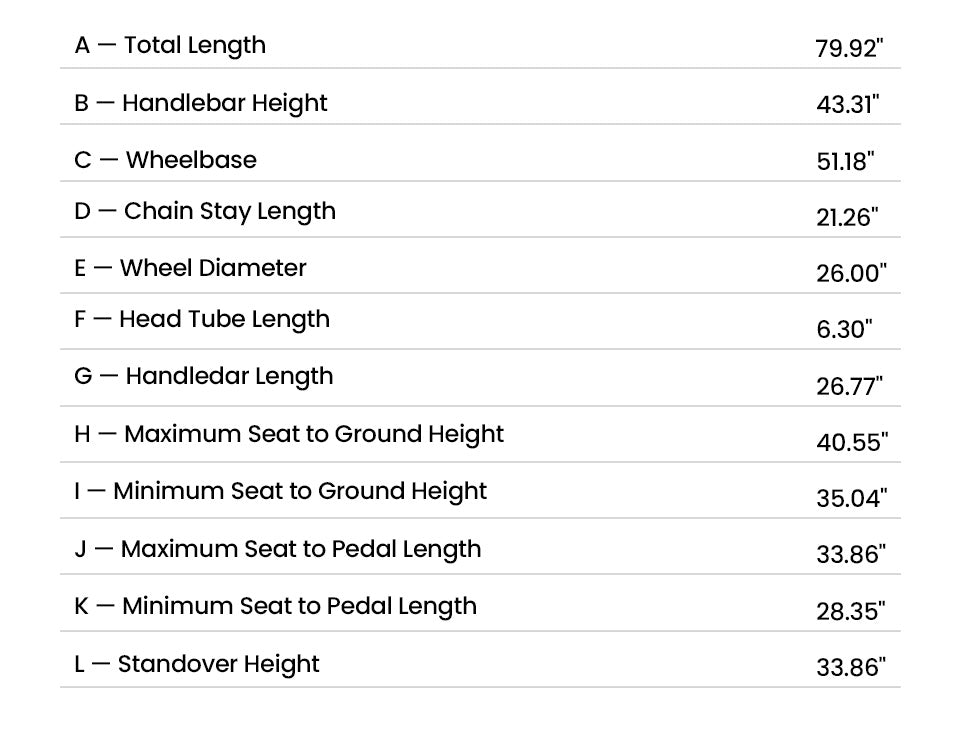Click "J — Maximum Seat to Pedal Length"

point(277,549)
